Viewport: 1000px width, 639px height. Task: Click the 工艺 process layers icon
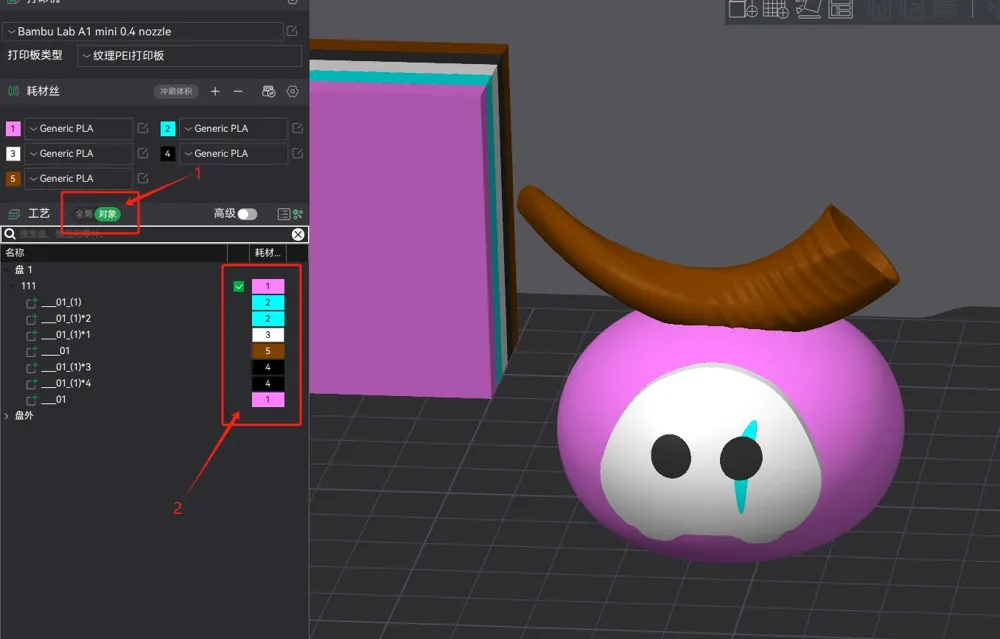click(x=14, y=214)
